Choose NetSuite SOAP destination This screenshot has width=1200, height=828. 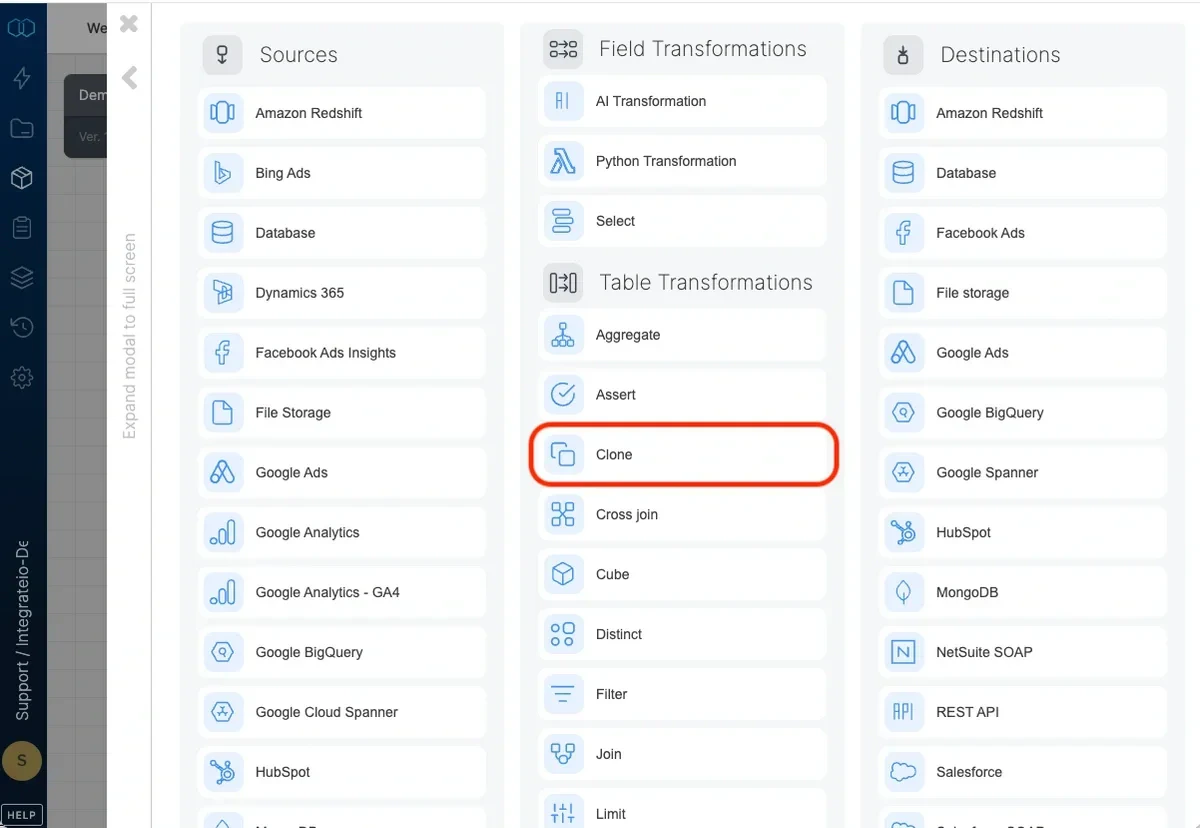coord(1023,652)
